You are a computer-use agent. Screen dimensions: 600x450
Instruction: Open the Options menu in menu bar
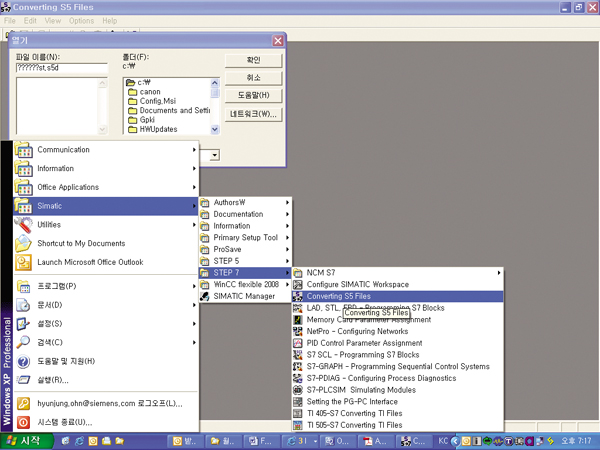82,21
